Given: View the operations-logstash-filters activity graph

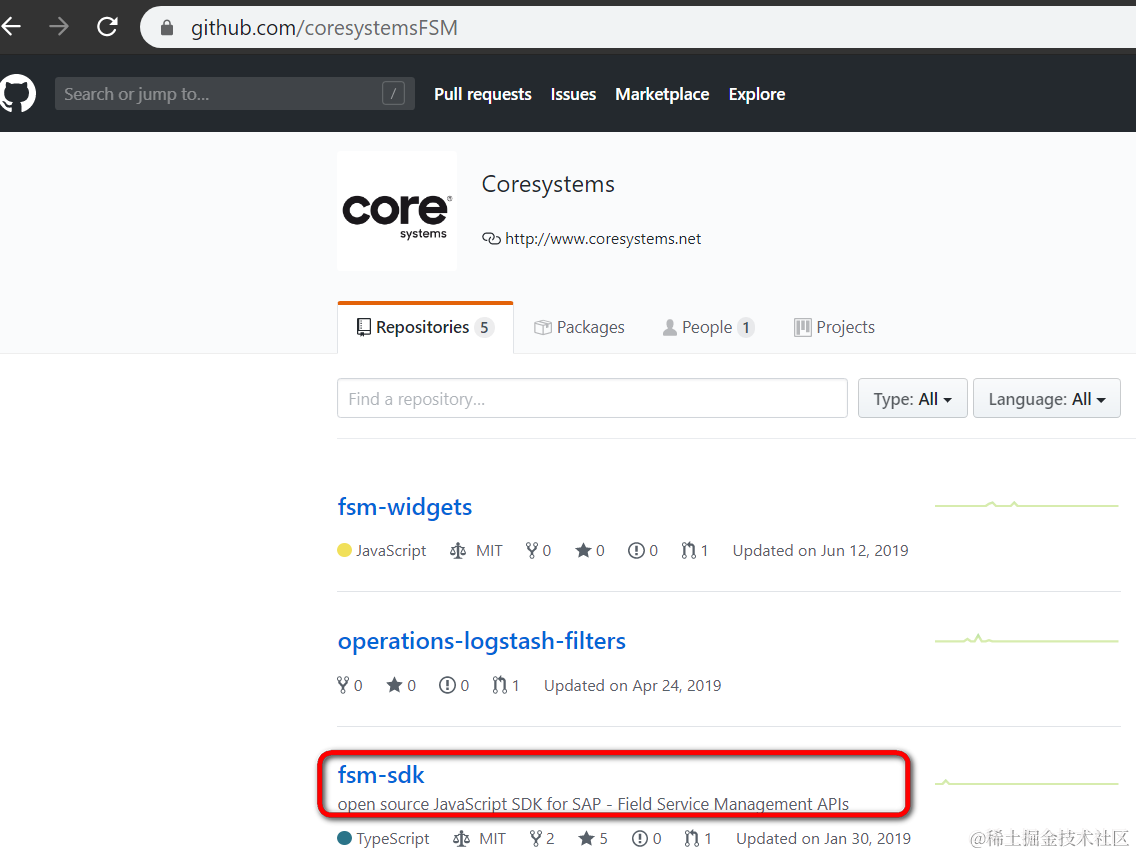Looking at the screenshot, I should tap(1027, 639).
